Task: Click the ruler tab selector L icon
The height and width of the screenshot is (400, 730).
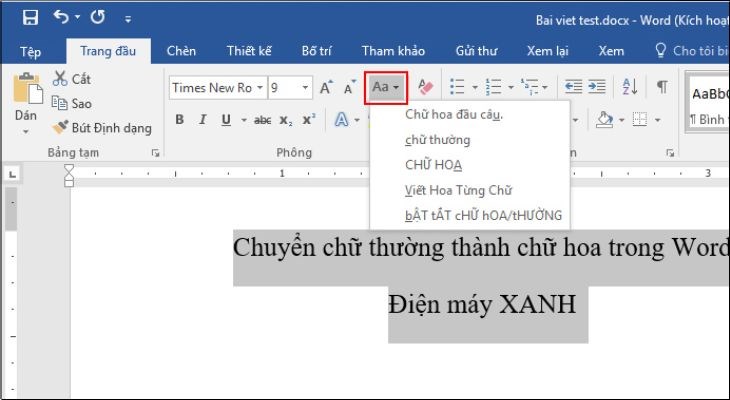Action: pos(13,175)
